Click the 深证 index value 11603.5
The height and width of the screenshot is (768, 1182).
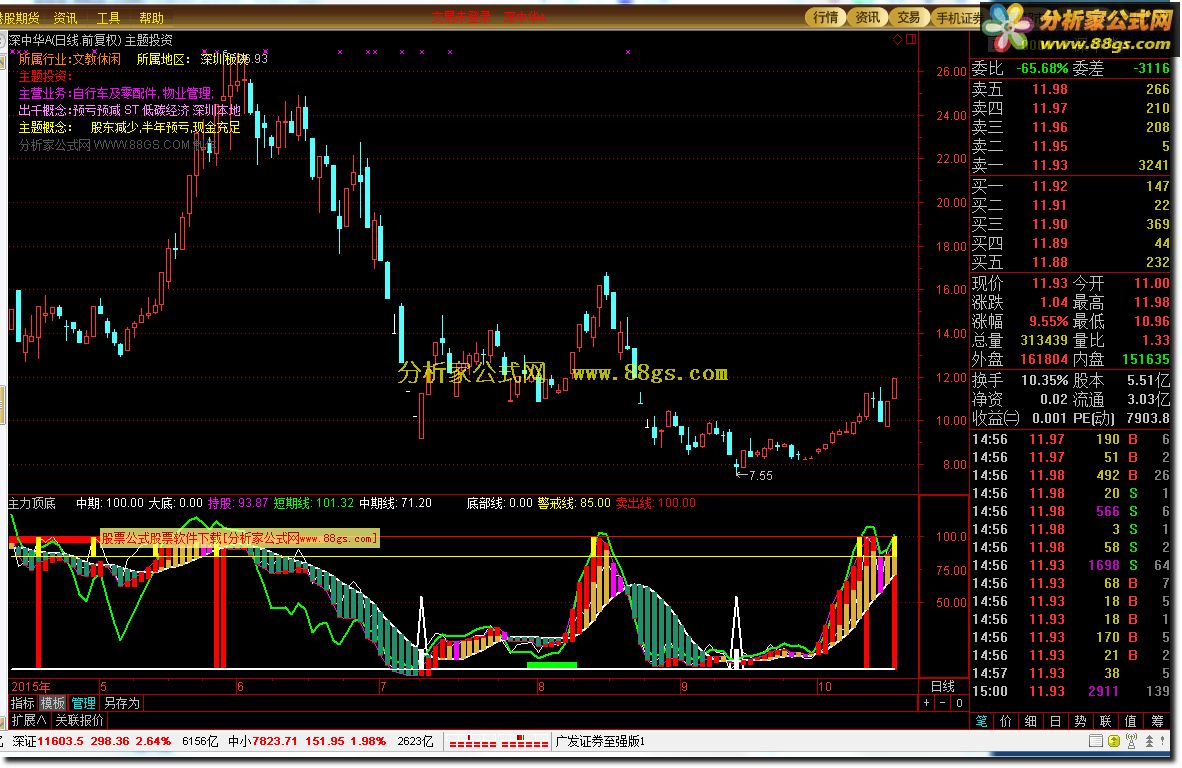click(x=60, y=742)
